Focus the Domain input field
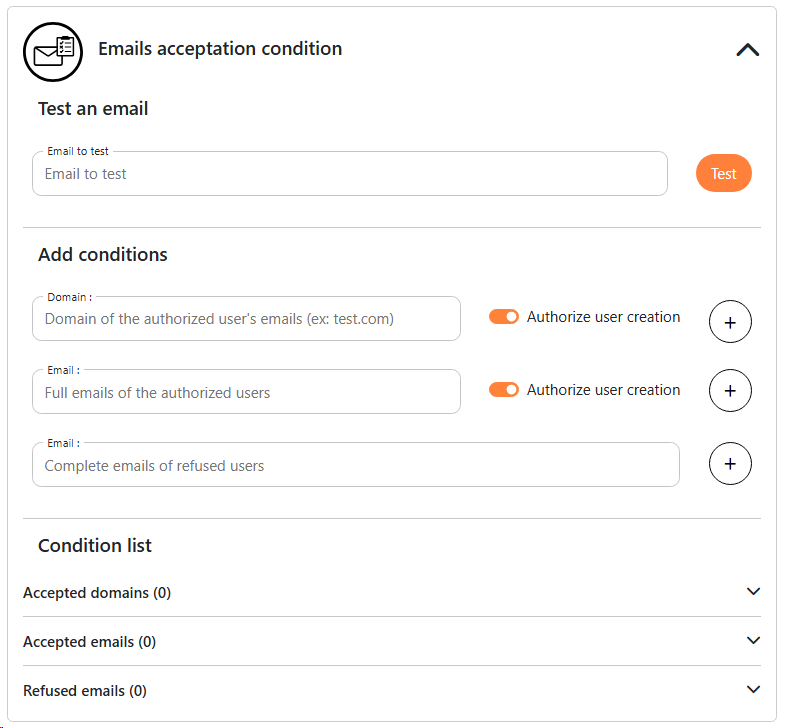The image size is (785, 728). [x=246, y=319]
